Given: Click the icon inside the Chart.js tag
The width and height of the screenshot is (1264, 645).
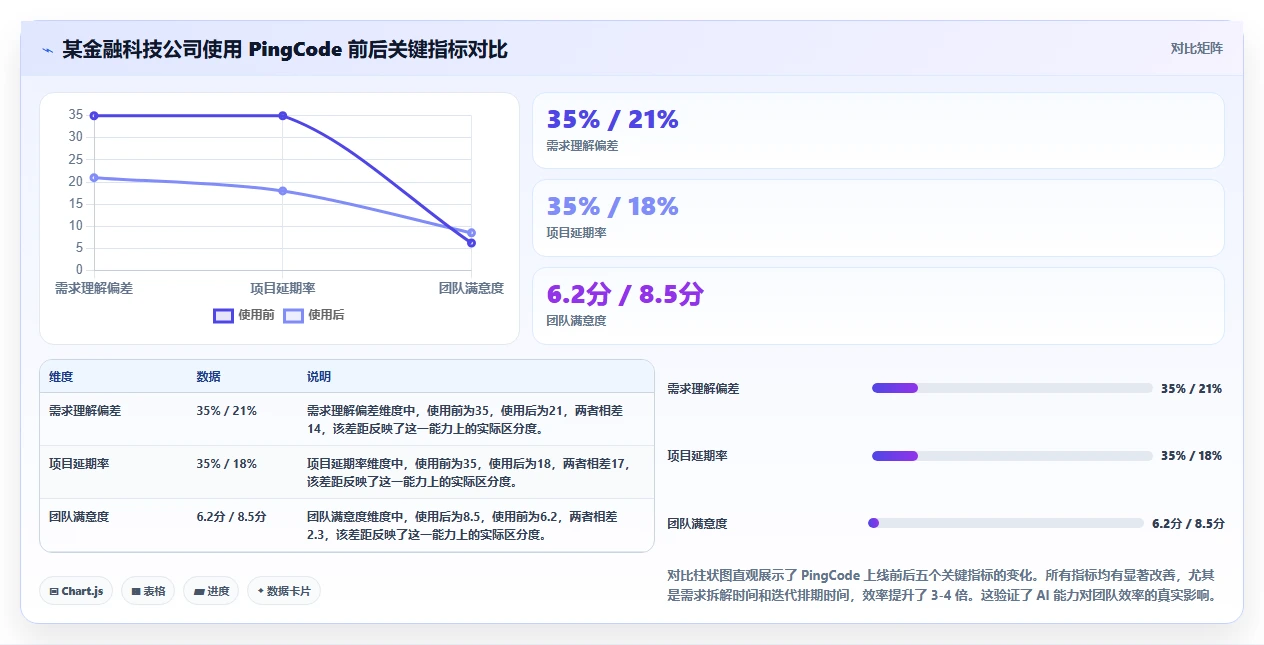Looking at the screenshot, I should (54, 592).
